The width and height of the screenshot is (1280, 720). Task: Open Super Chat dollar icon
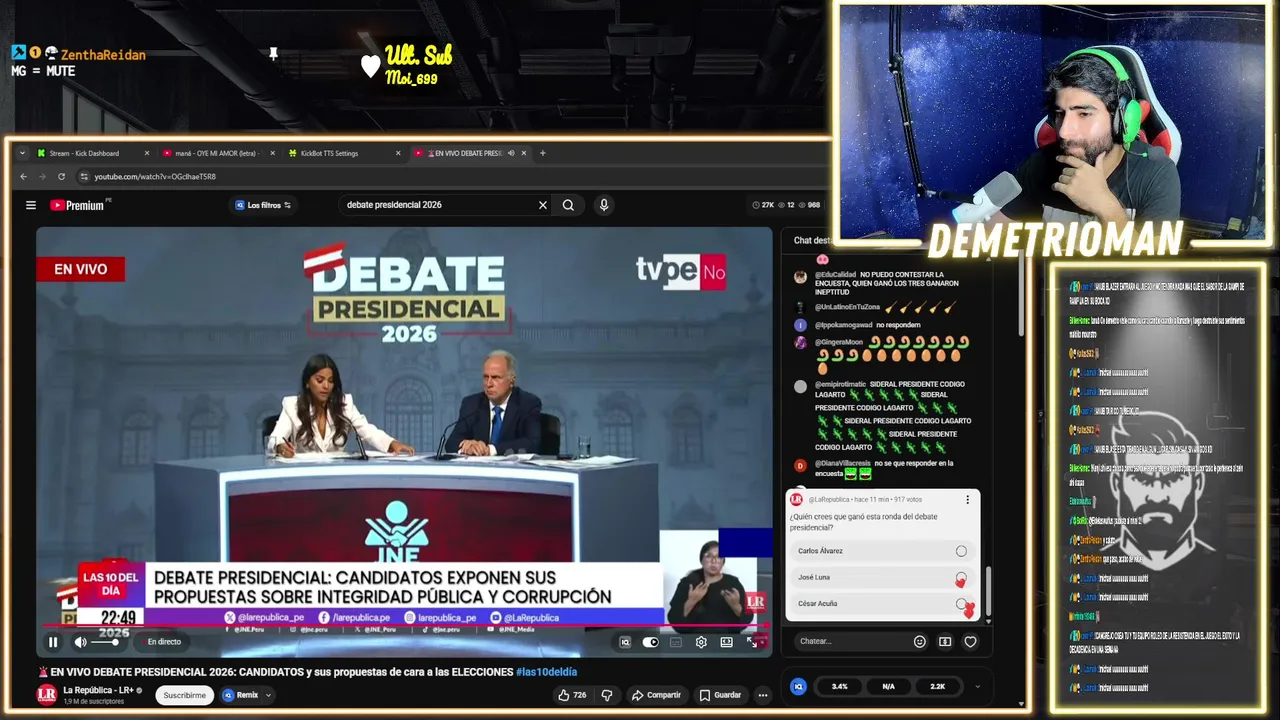pyautogui.click(x=945, y=642)
